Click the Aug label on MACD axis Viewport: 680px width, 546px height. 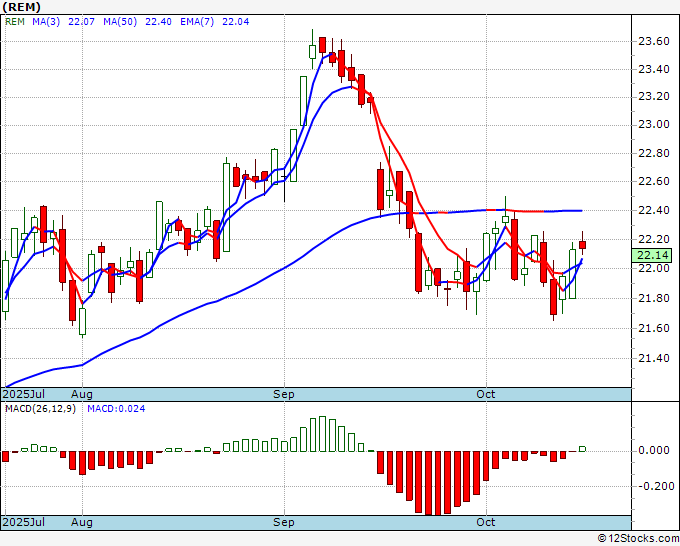82,522
